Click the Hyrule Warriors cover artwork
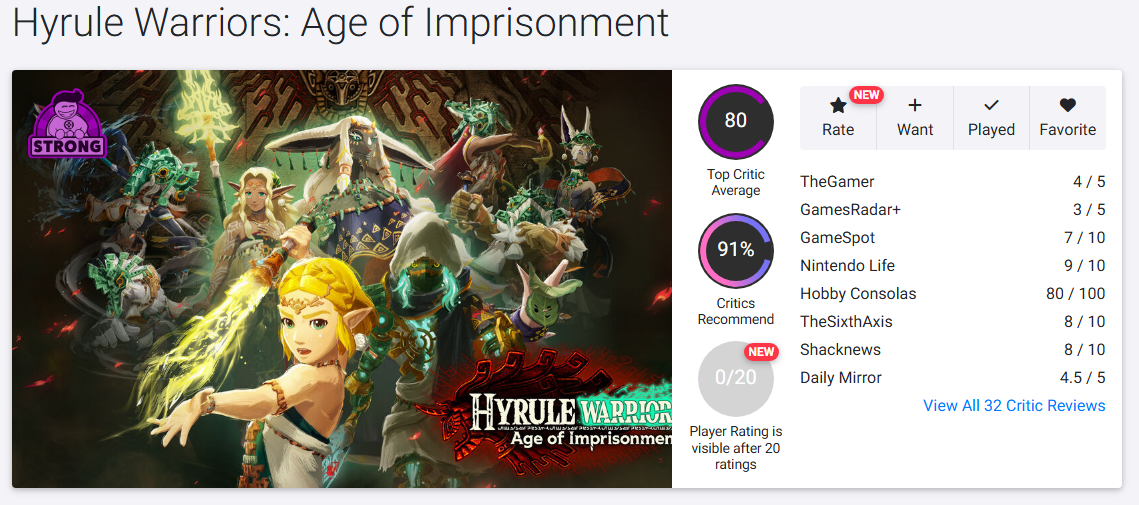This screenshot has width=1139, height=505. (342, 279)
